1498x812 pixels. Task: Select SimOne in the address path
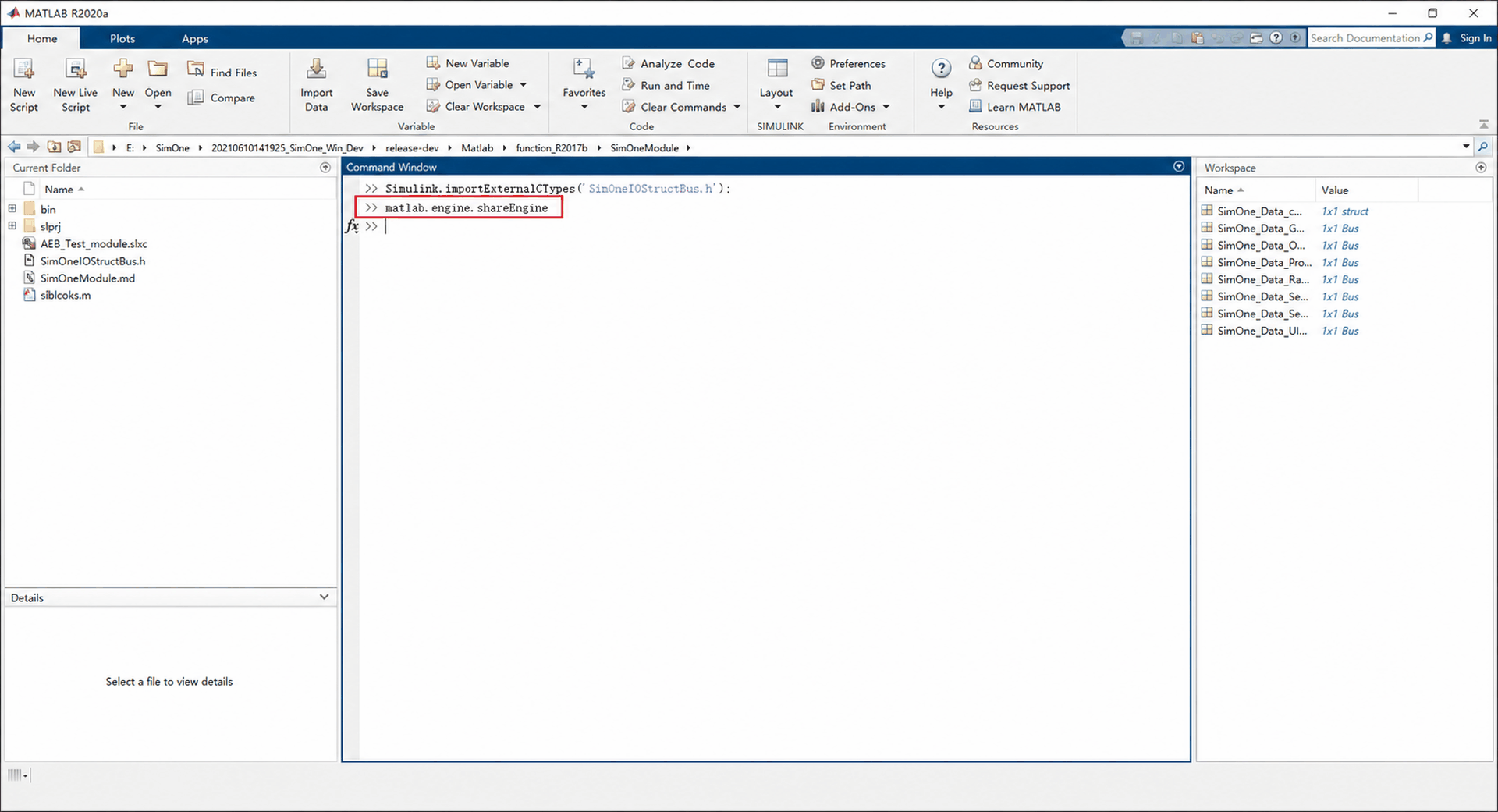(x=172, y=147)
